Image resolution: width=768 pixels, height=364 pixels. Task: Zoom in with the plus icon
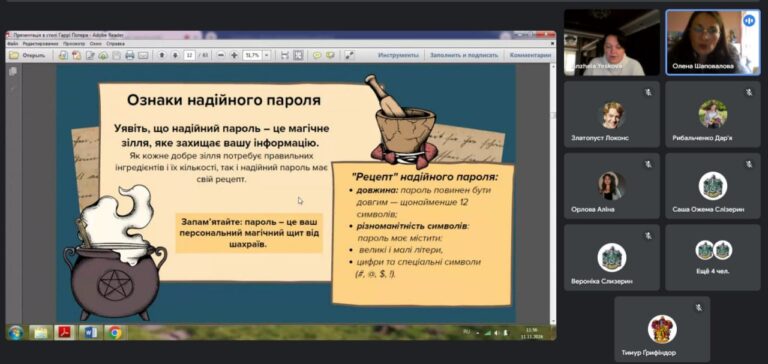[234, 55]
